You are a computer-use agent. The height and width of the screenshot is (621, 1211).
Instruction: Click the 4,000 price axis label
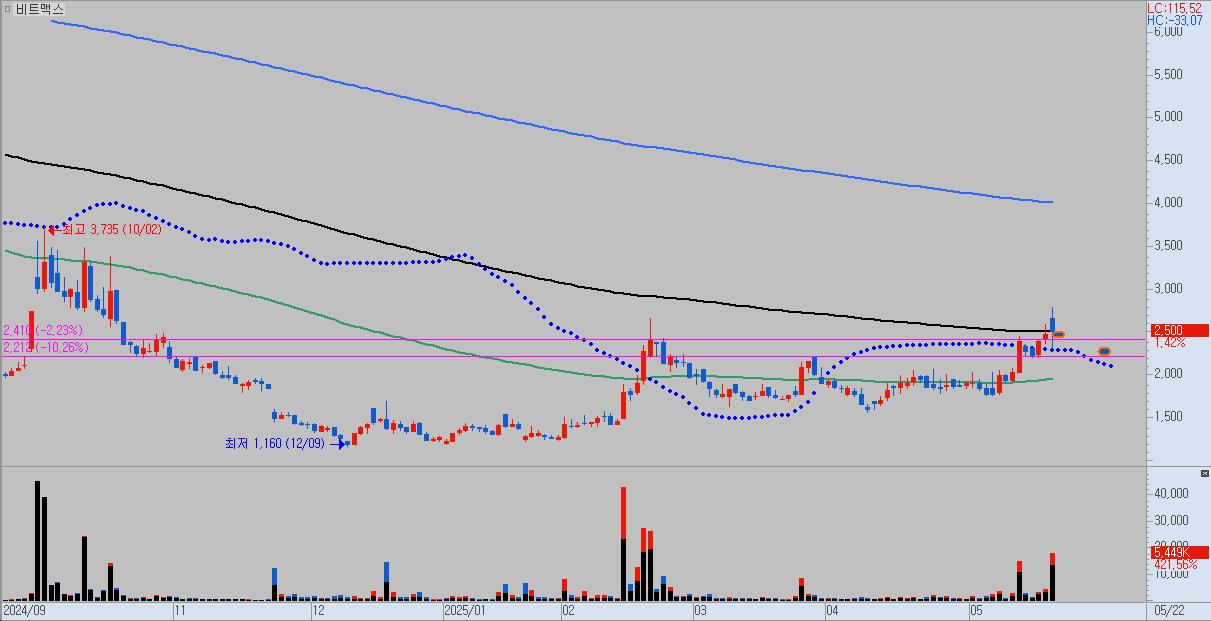coord(1169,202)
